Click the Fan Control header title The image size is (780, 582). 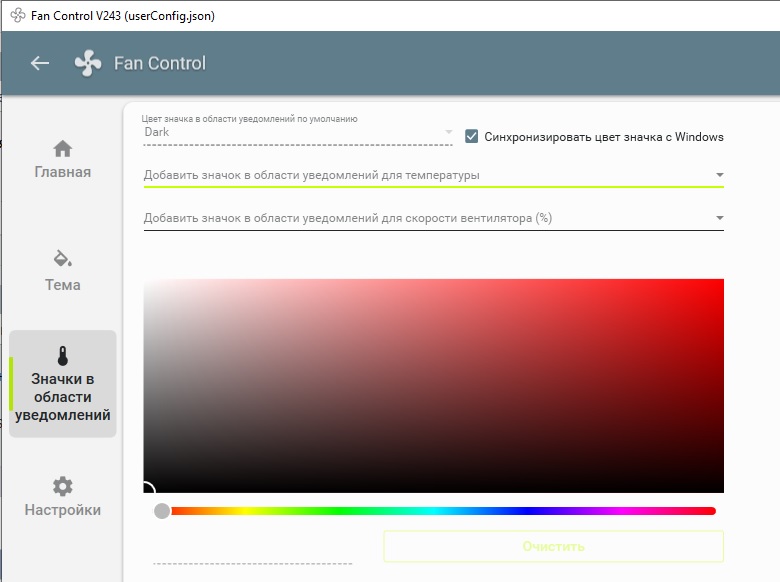(160, 63)
